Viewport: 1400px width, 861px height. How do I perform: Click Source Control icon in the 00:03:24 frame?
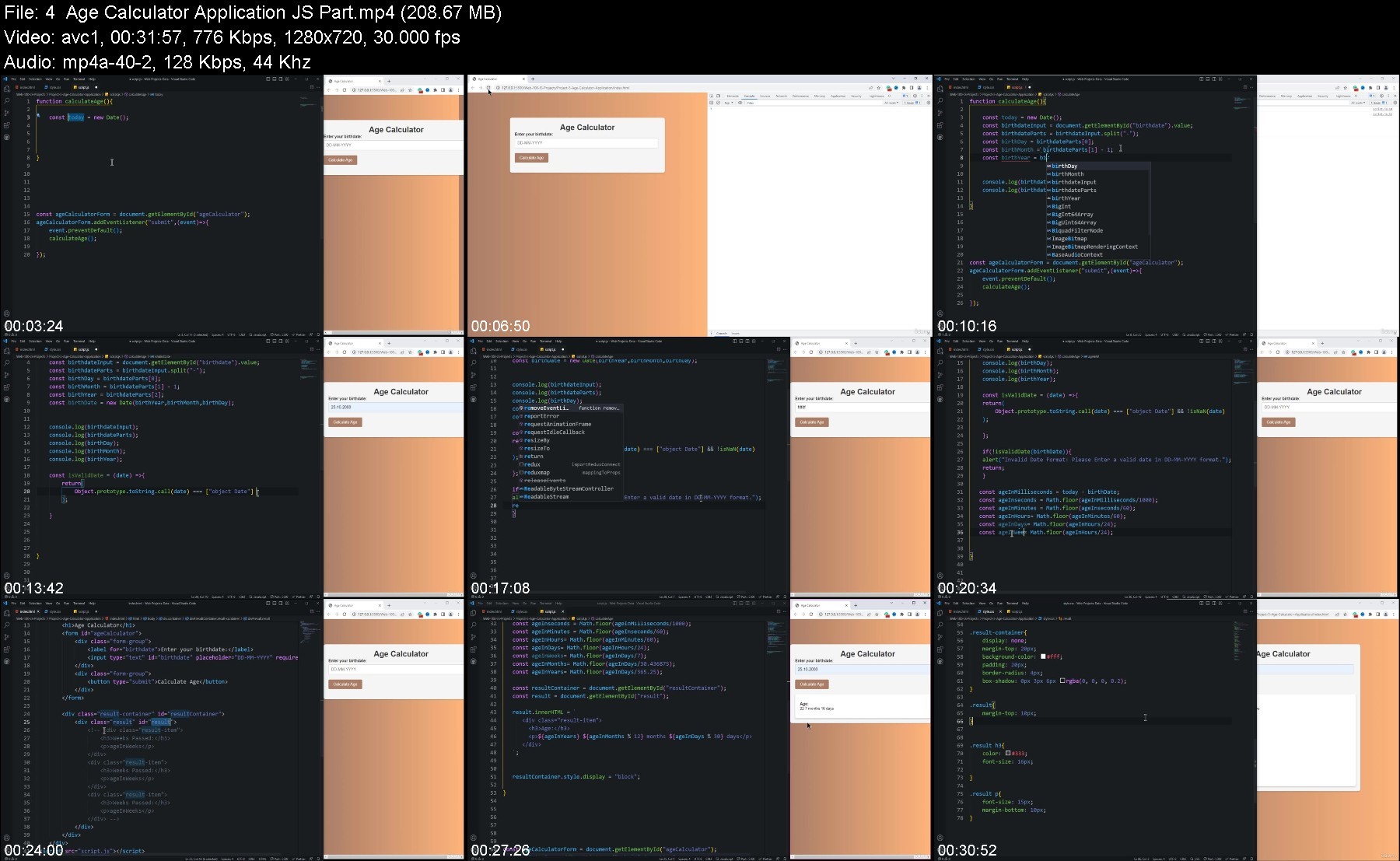(x=6, y=113)
